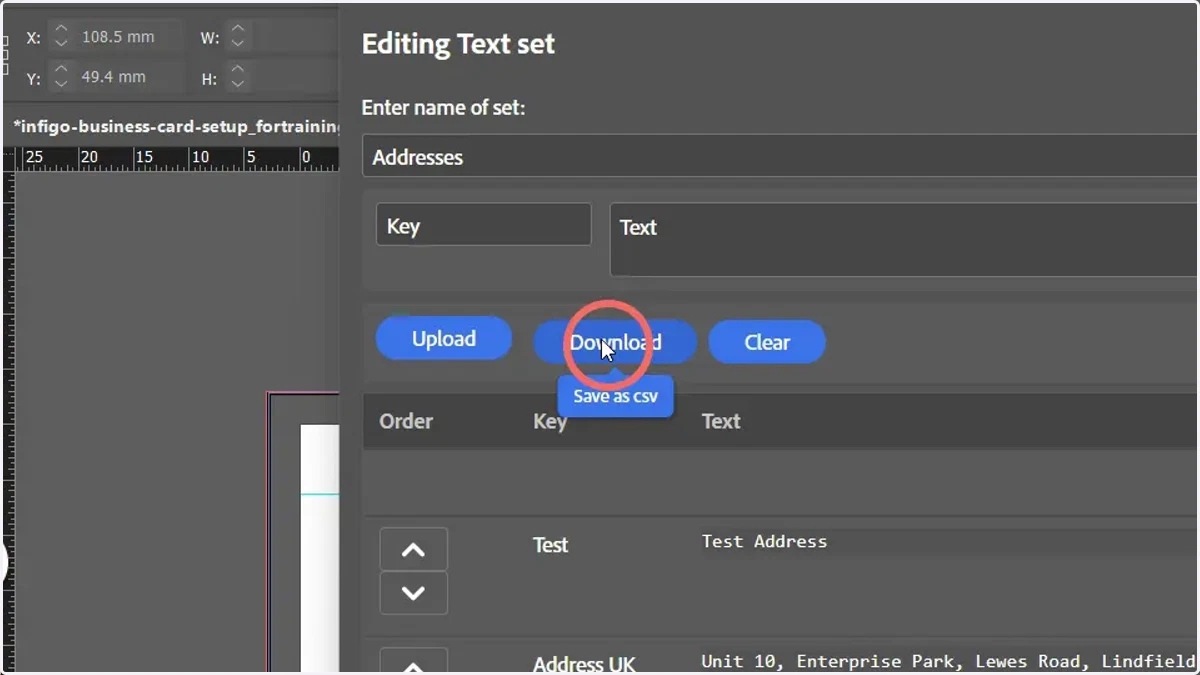Move the Test row down

pos(414,593)
